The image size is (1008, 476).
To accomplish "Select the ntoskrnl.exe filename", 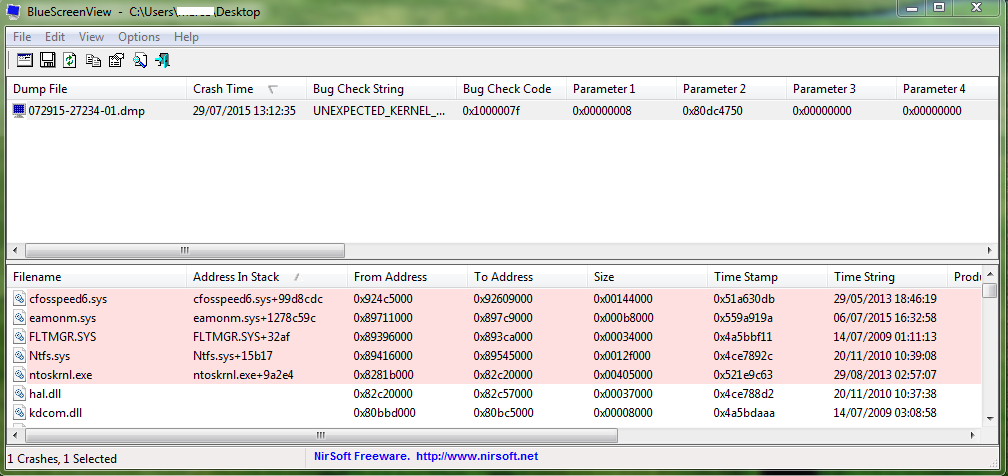I will click(60, 374).
